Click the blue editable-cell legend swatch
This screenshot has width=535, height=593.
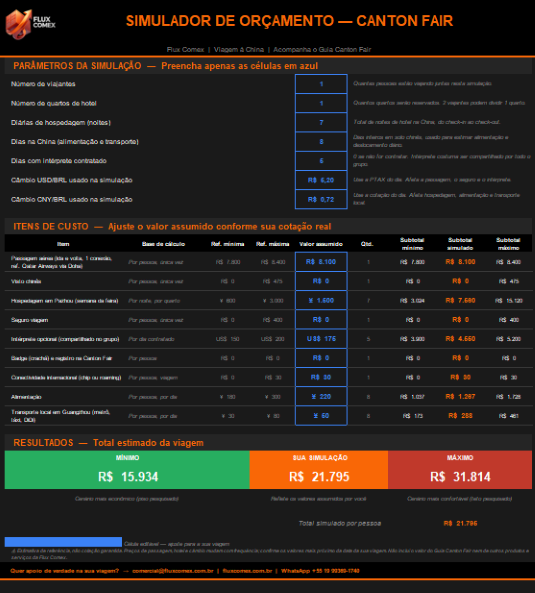pyautogui.click(x=63, y=542)
